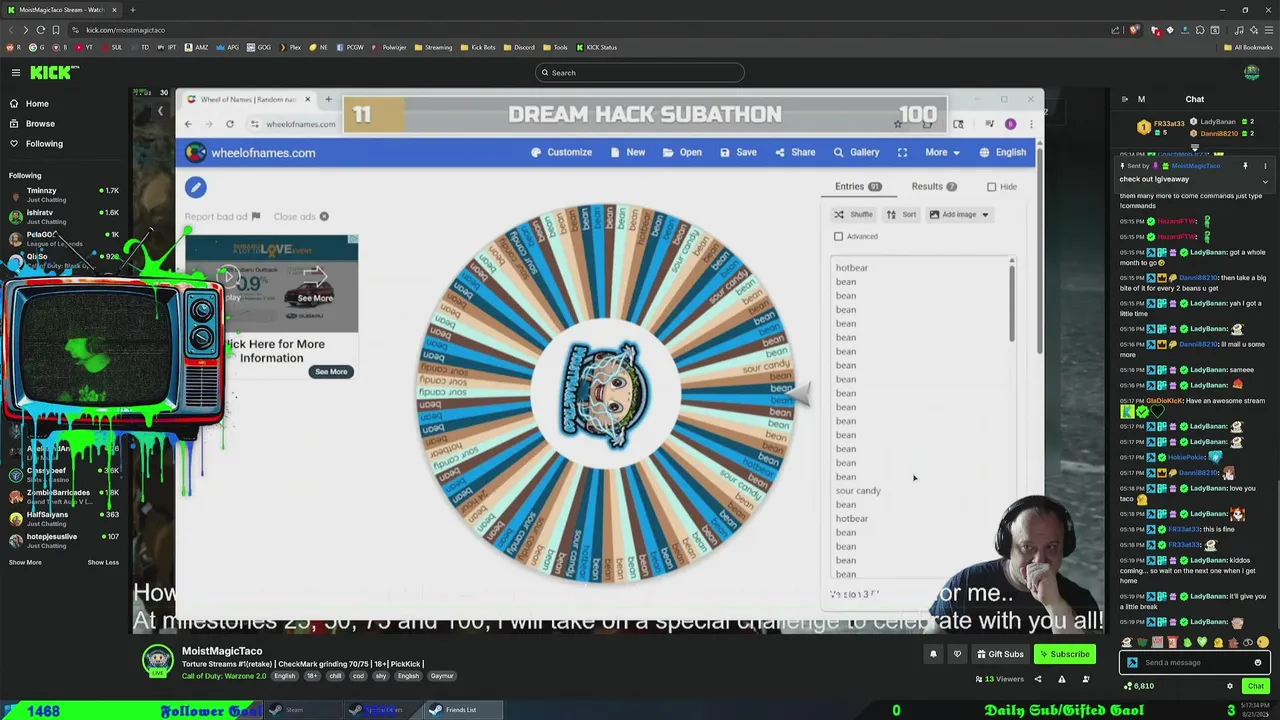Toggle the Advanced checkbox

click(x=838, y=236)
